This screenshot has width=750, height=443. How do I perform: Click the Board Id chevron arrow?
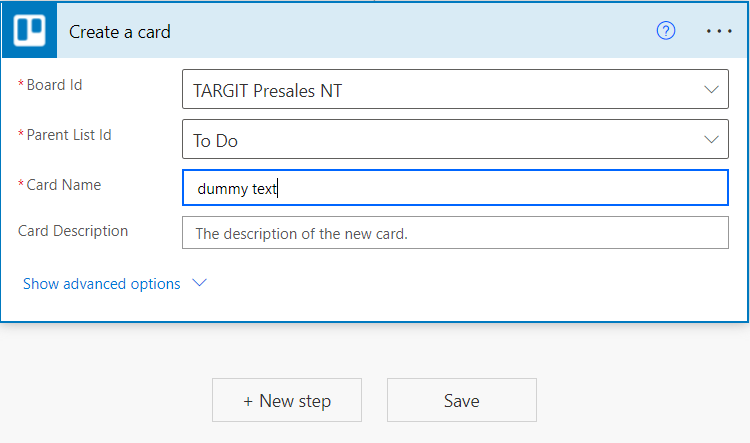(x=711, y=89)
